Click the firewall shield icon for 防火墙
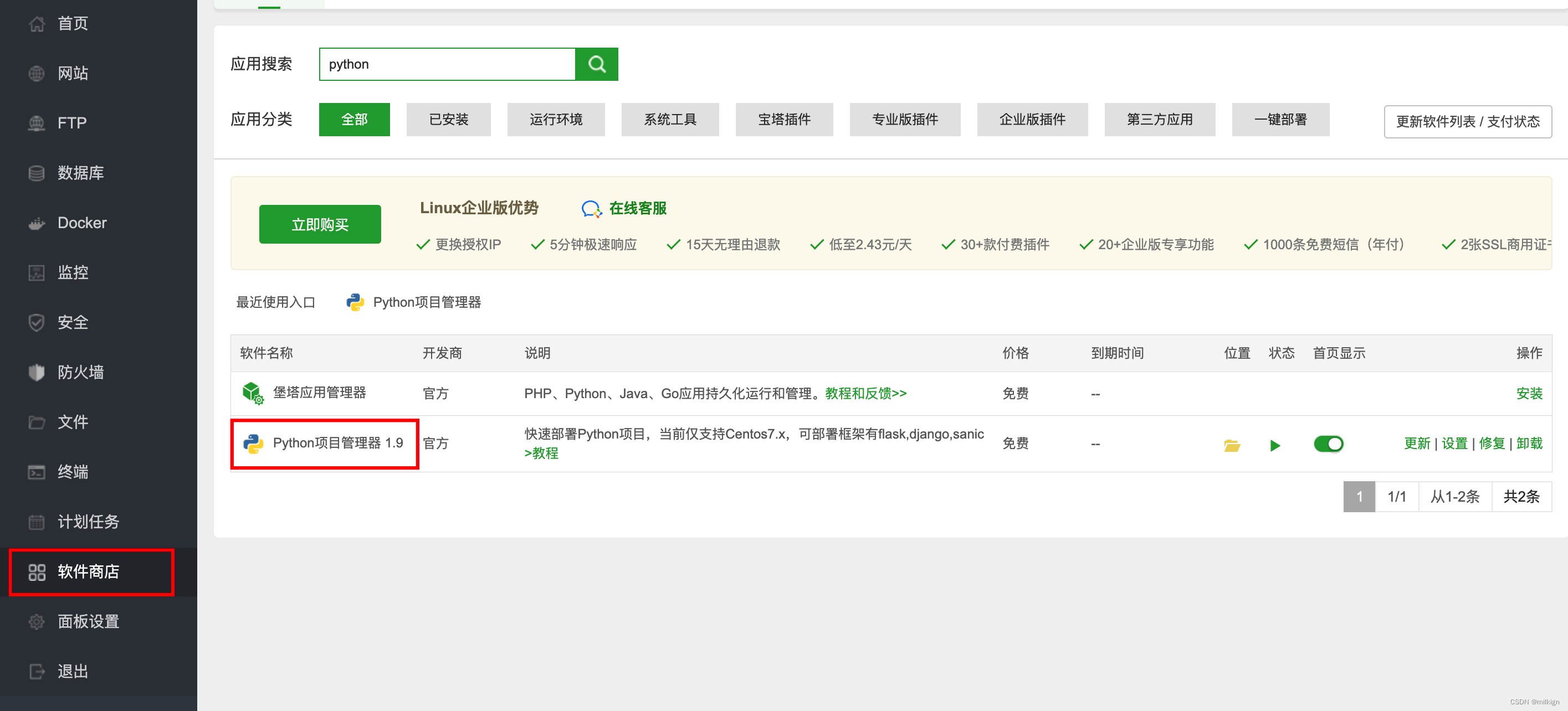The image size is (1568, 711). 37,373
